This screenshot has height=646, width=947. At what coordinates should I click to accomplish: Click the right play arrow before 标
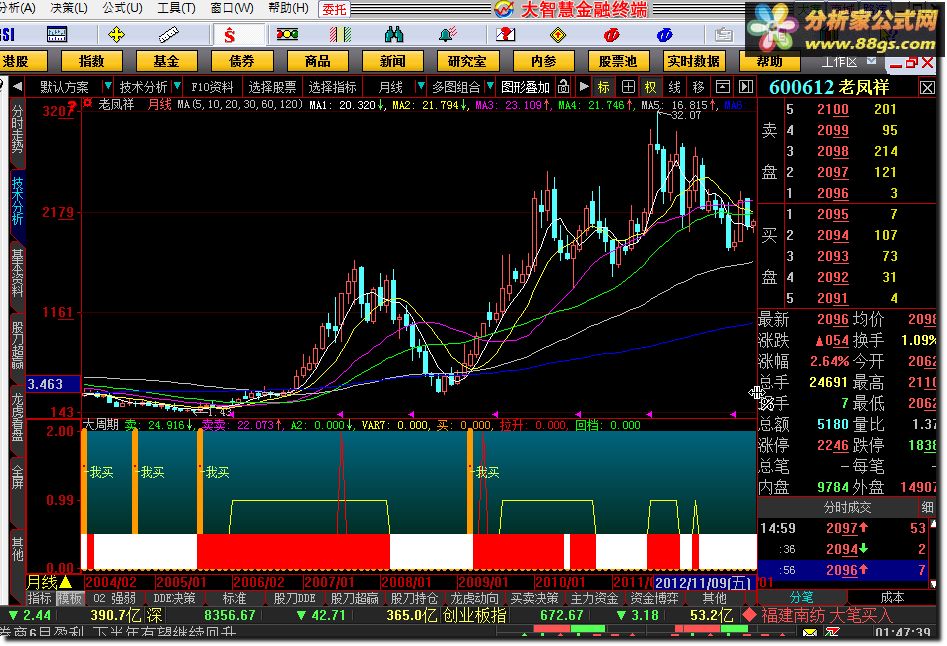(584, 87)
